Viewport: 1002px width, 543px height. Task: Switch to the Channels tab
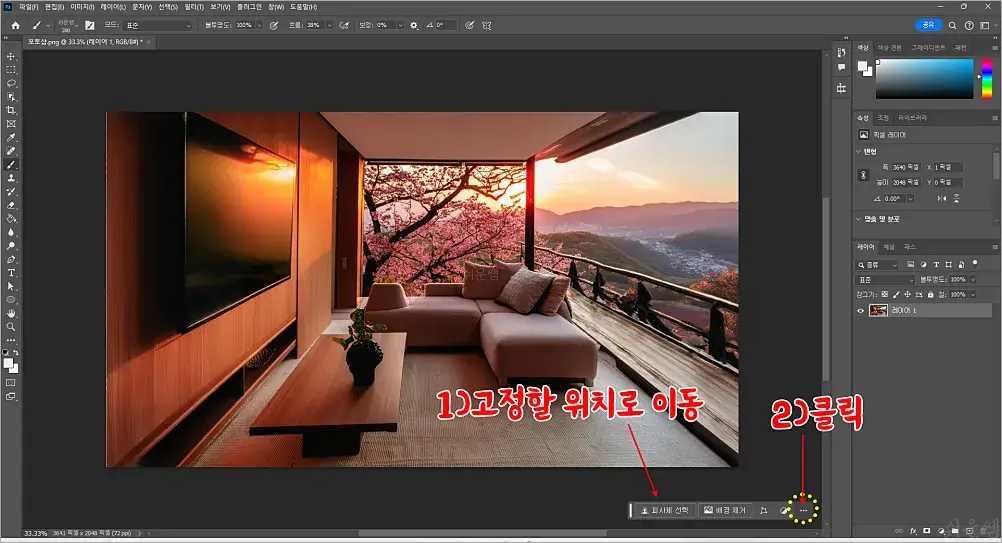pos(889,247)
